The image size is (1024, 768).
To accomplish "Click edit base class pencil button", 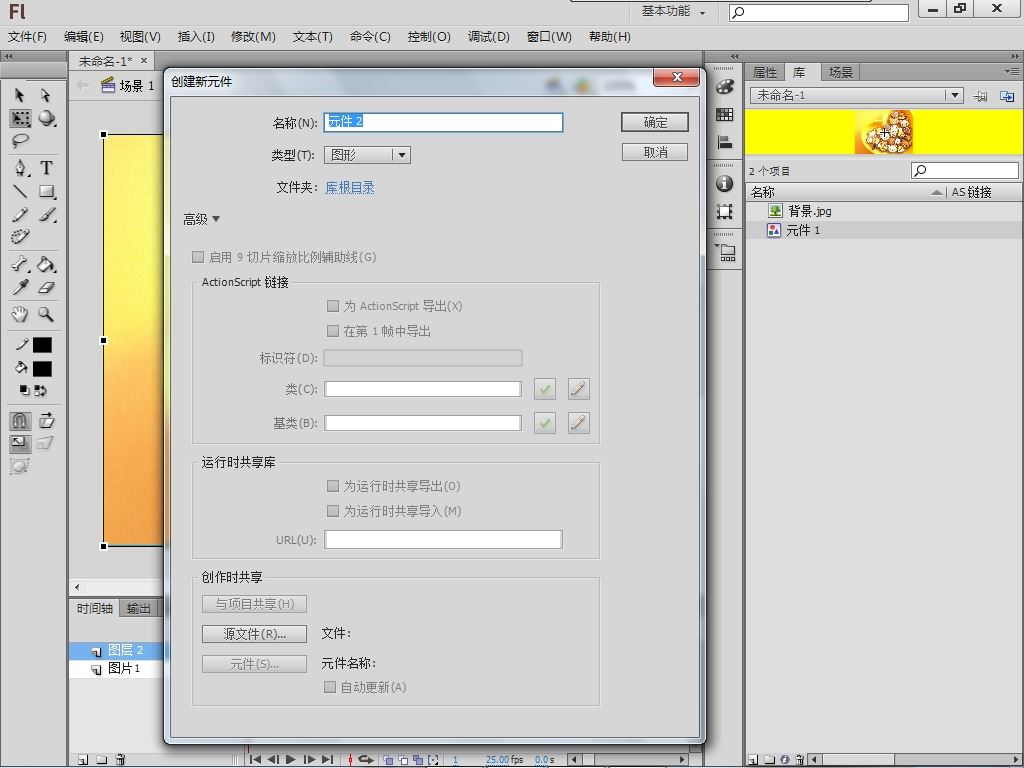I will click(x=579, y=423).
